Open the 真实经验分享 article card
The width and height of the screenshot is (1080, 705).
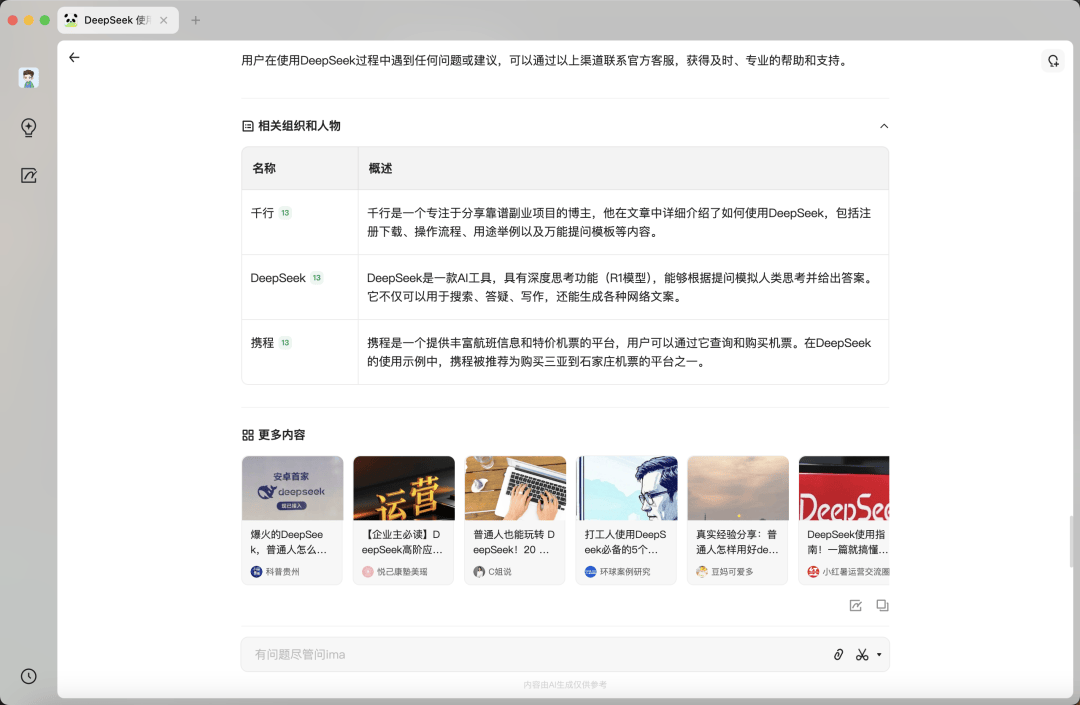click(x=738, y=520)
